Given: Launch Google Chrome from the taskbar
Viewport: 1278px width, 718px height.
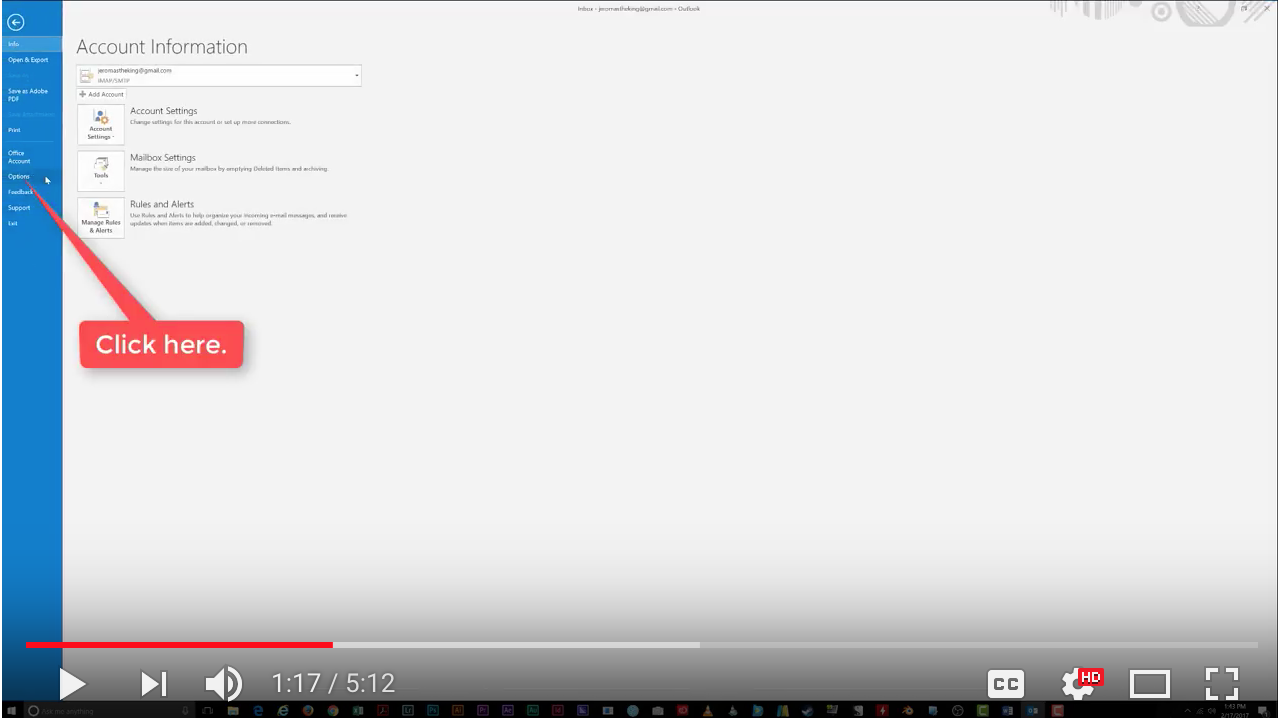Looking at the screenshot, I should click(x=333, y=710).
